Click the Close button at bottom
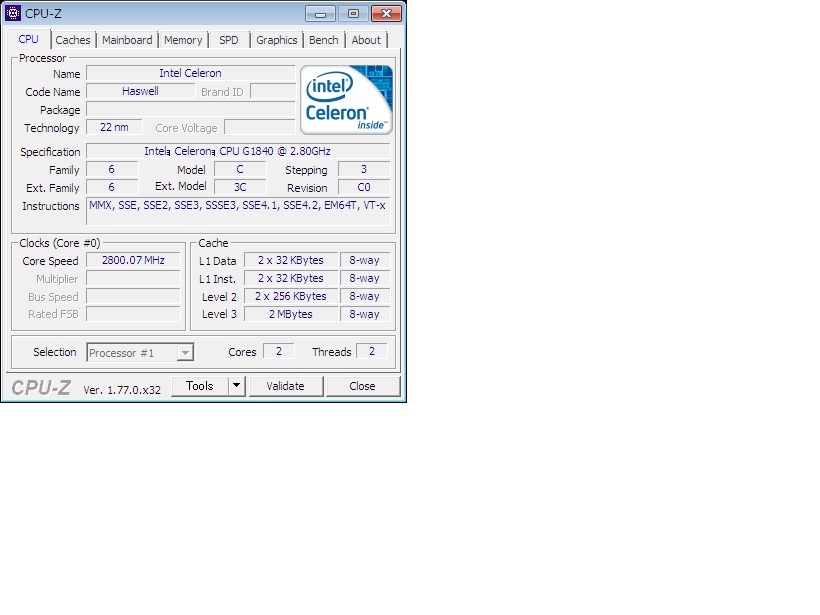Image resolution: width=820 pixels, height=615 pixels. [362, 386]
